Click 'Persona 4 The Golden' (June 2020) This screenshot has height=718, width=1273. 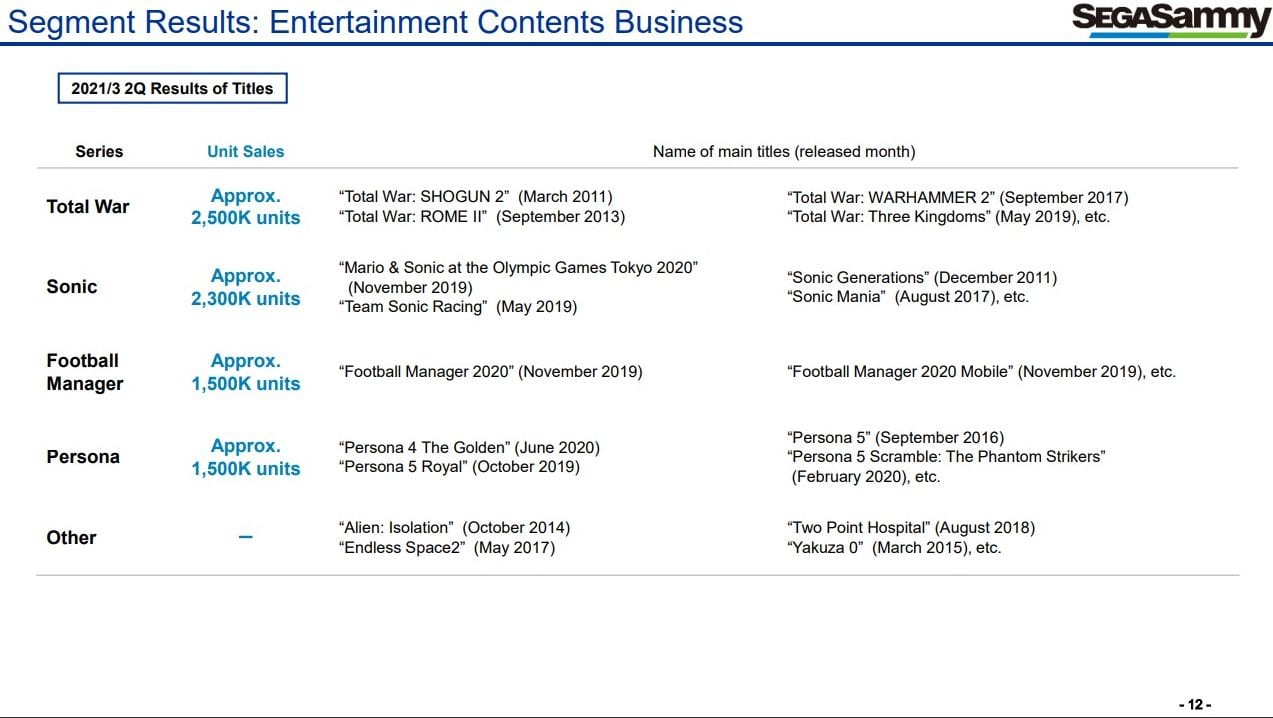470,447
